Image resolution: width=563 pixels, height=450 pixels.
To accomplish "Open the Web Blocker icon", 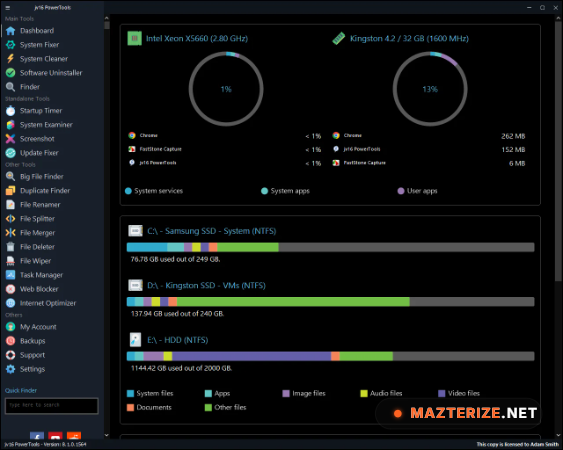I will pos(10,289).
